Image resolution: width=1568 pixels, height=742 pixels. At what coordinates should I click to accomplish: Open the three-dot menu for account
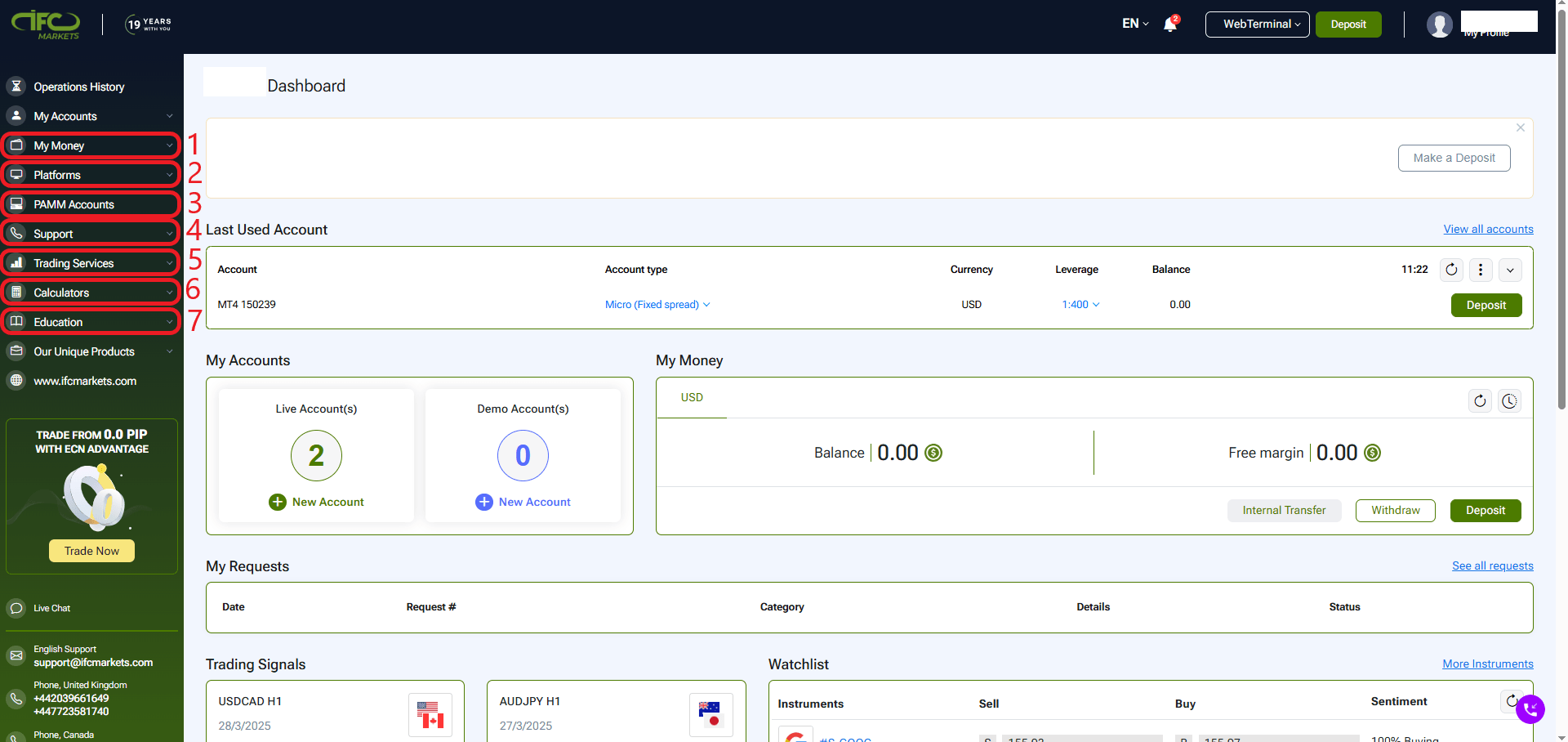pyautogui.click(x=1481, y=270)
